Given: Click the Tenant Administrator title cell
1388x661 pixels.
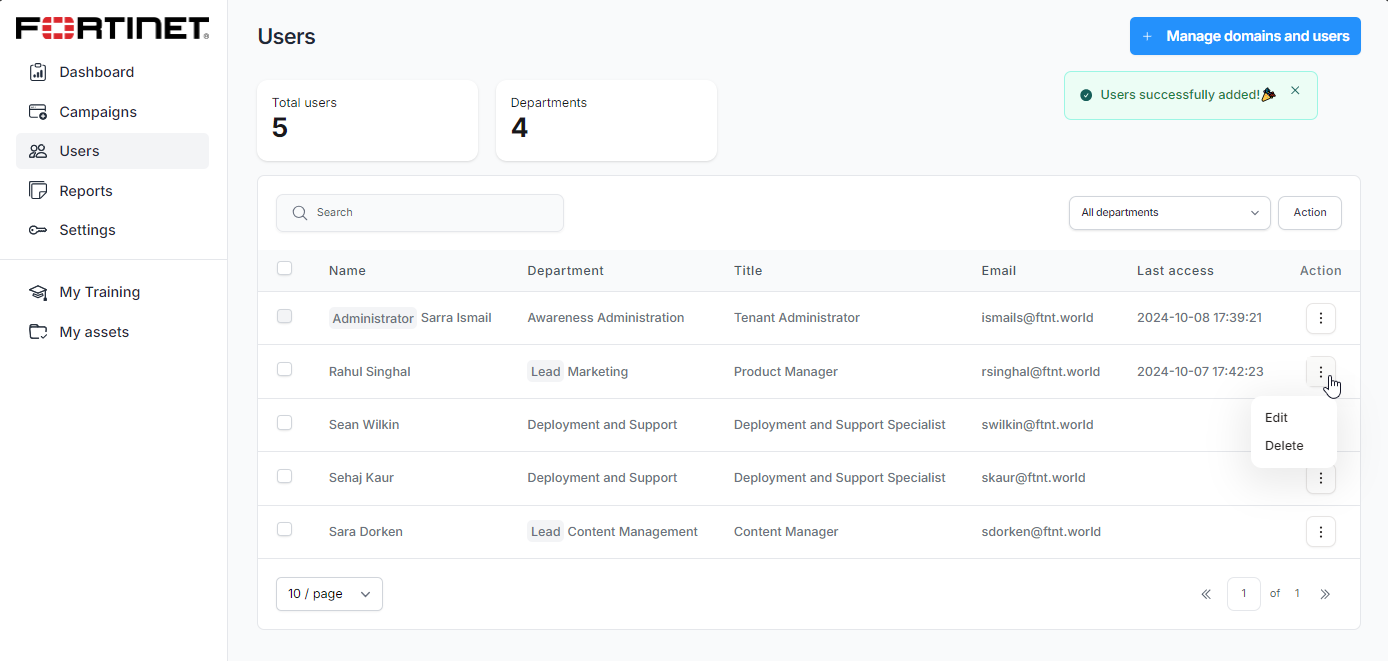Looking at the screenshot, I should click(x=797, y=318).
